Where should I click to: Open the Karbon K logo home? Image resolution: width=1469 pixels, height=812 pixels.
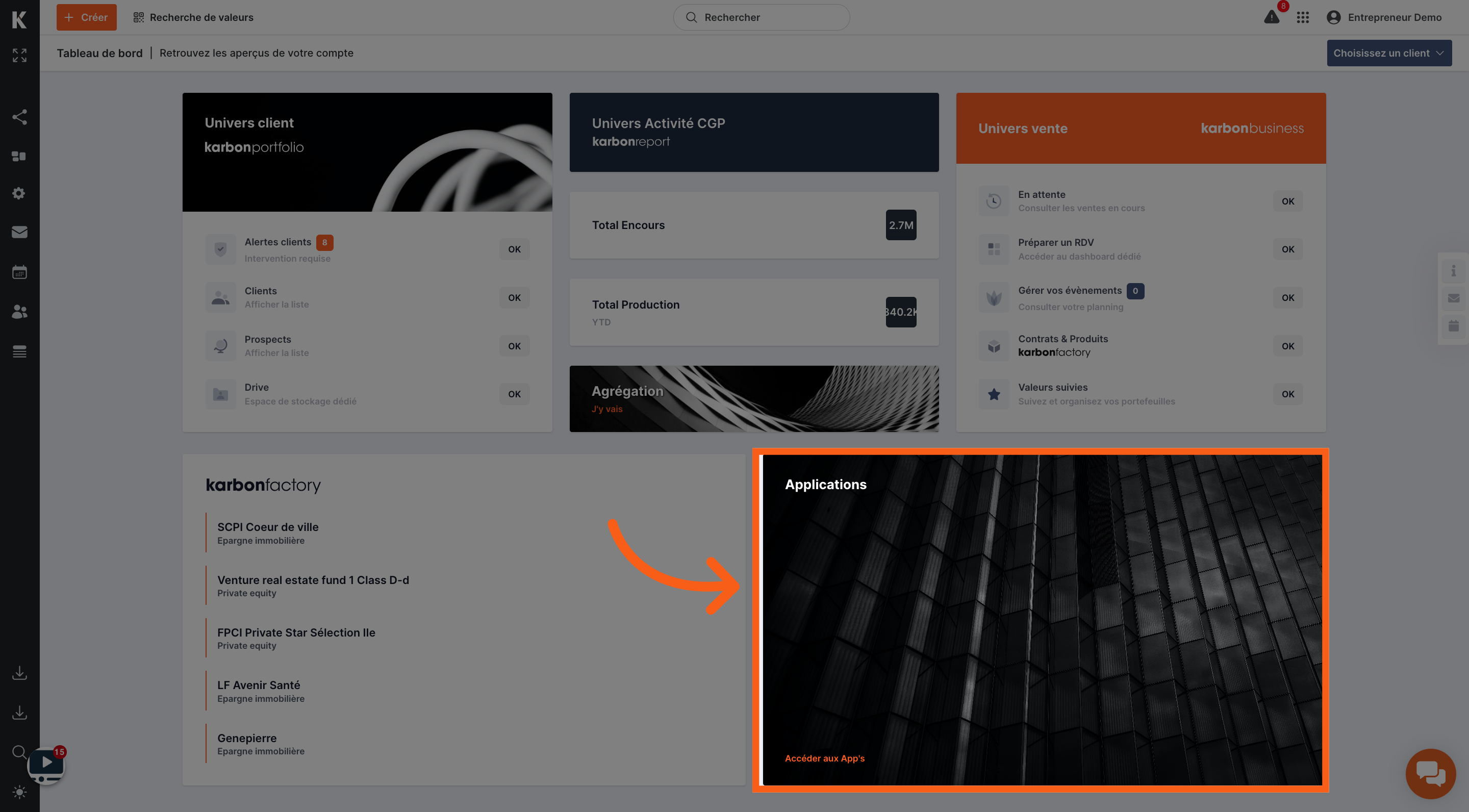tap(19, 19)
